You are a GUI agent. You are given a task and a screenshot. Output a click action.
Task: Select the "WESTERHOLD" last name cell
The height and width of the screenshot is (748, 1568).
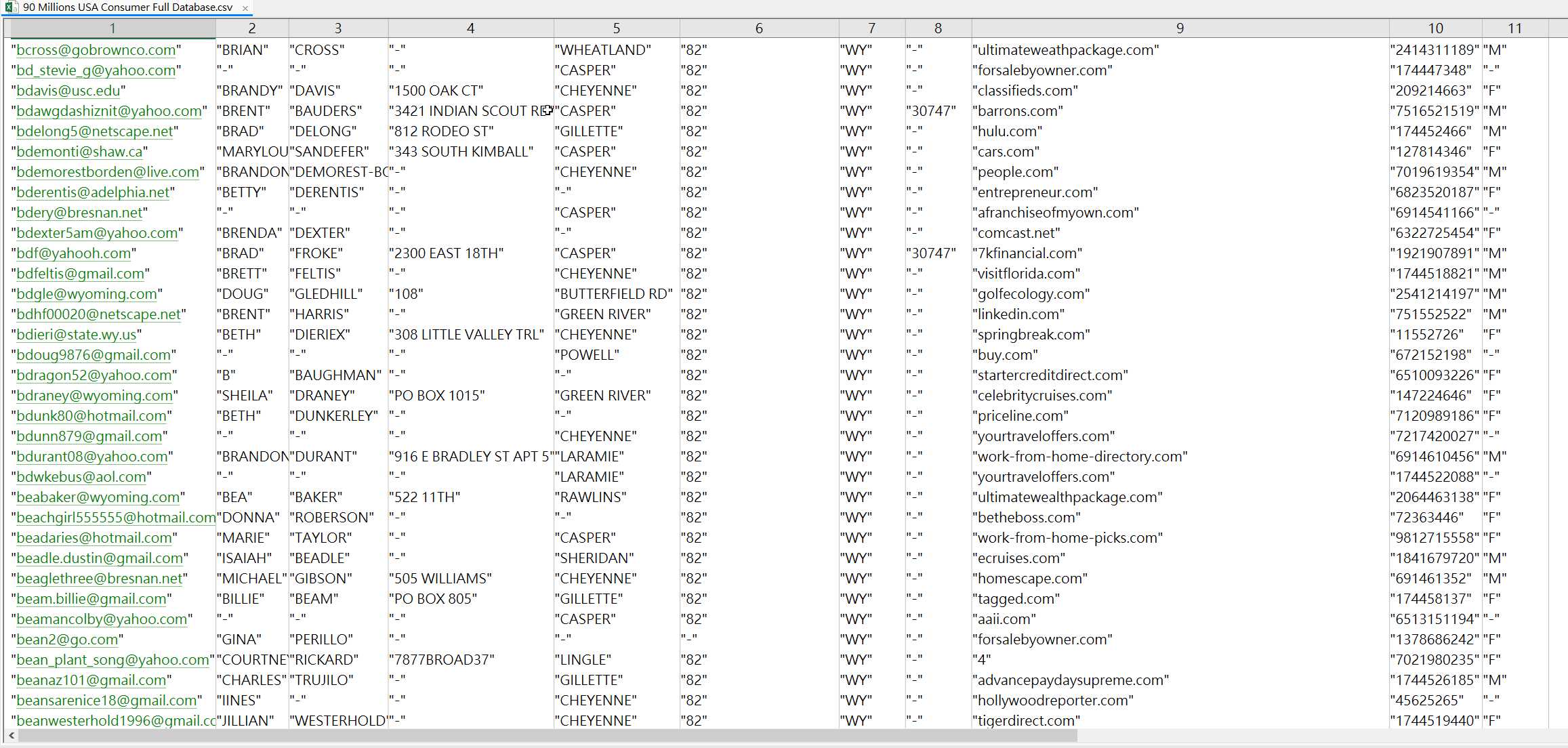[x=339, y=721]
